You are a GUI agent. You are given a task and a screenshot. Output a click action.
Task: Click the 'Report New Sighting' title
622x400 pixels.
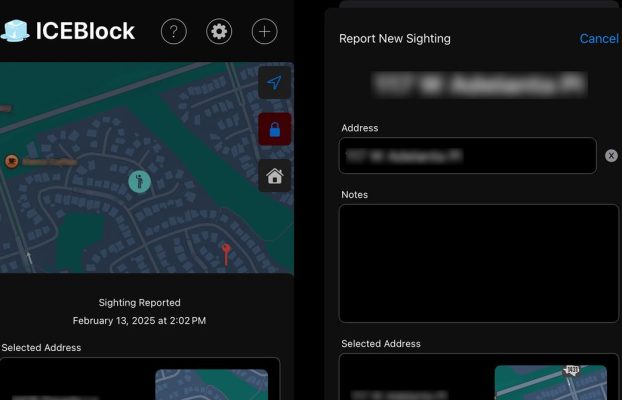pyautogui.click(x=395, y=38)
